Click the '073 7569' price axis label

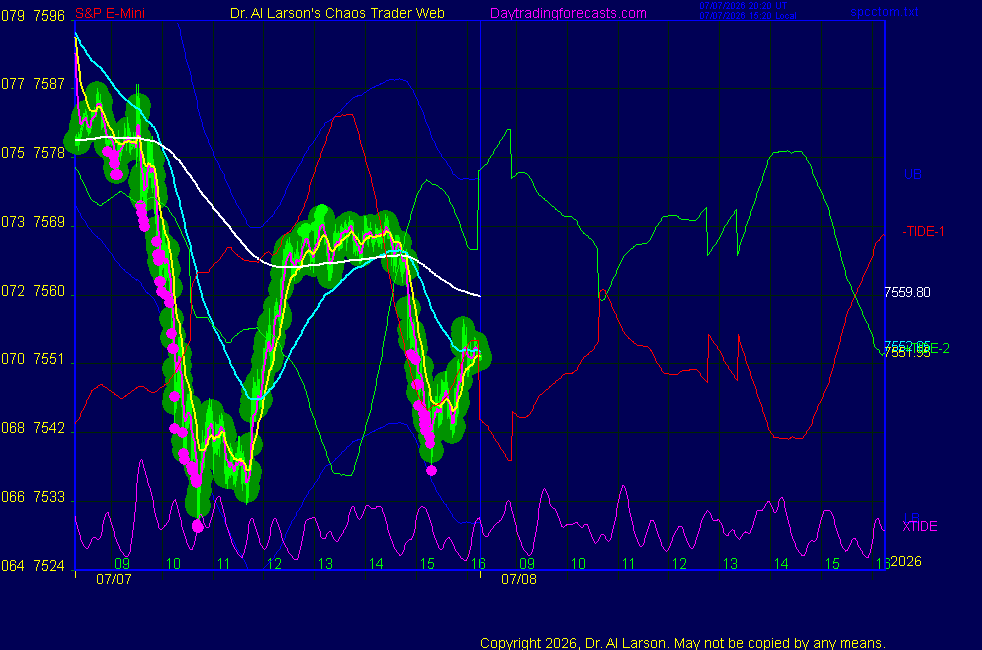[33, 222]
